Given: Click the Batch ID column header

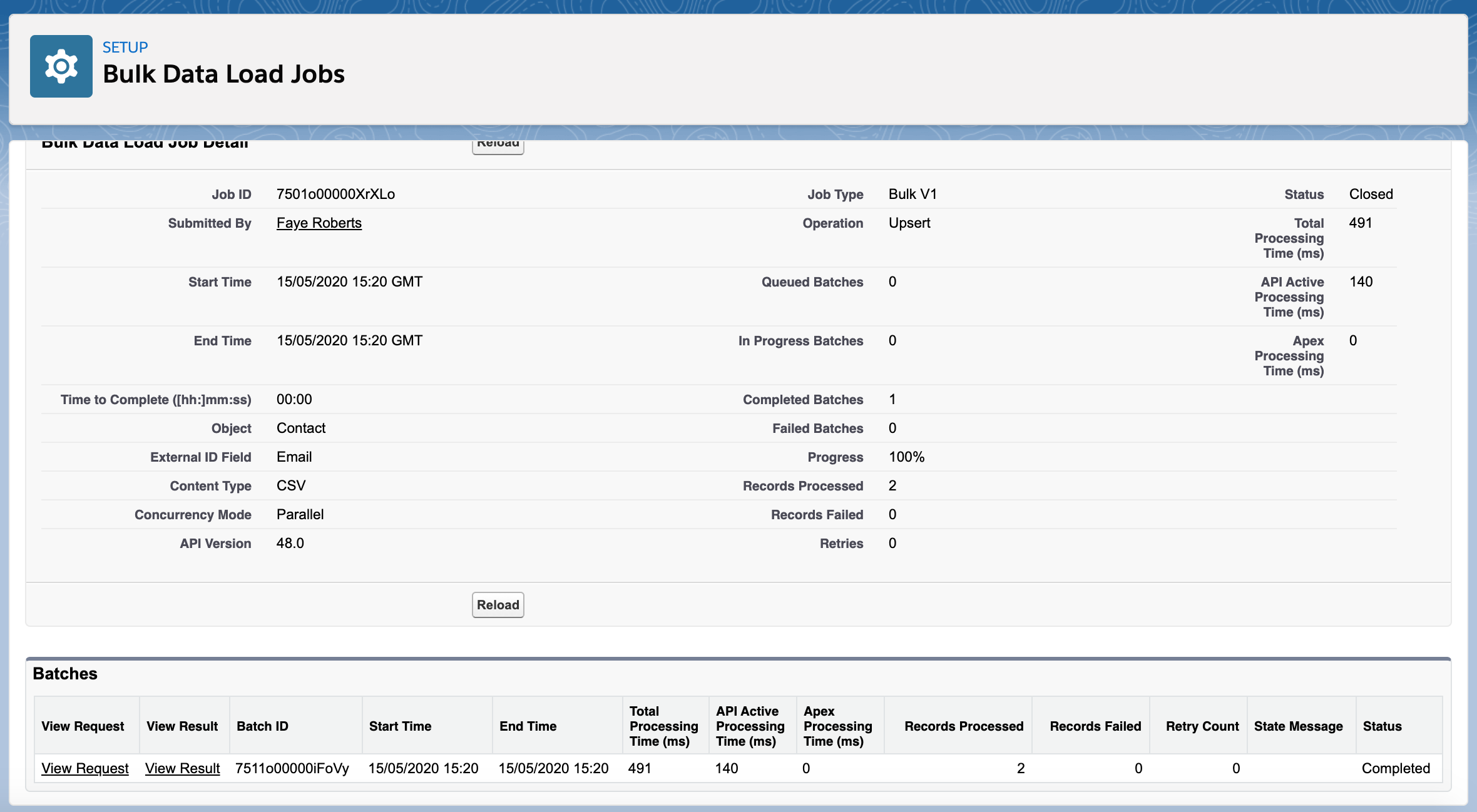Looking at the screenshot, I should click(262, 726).
